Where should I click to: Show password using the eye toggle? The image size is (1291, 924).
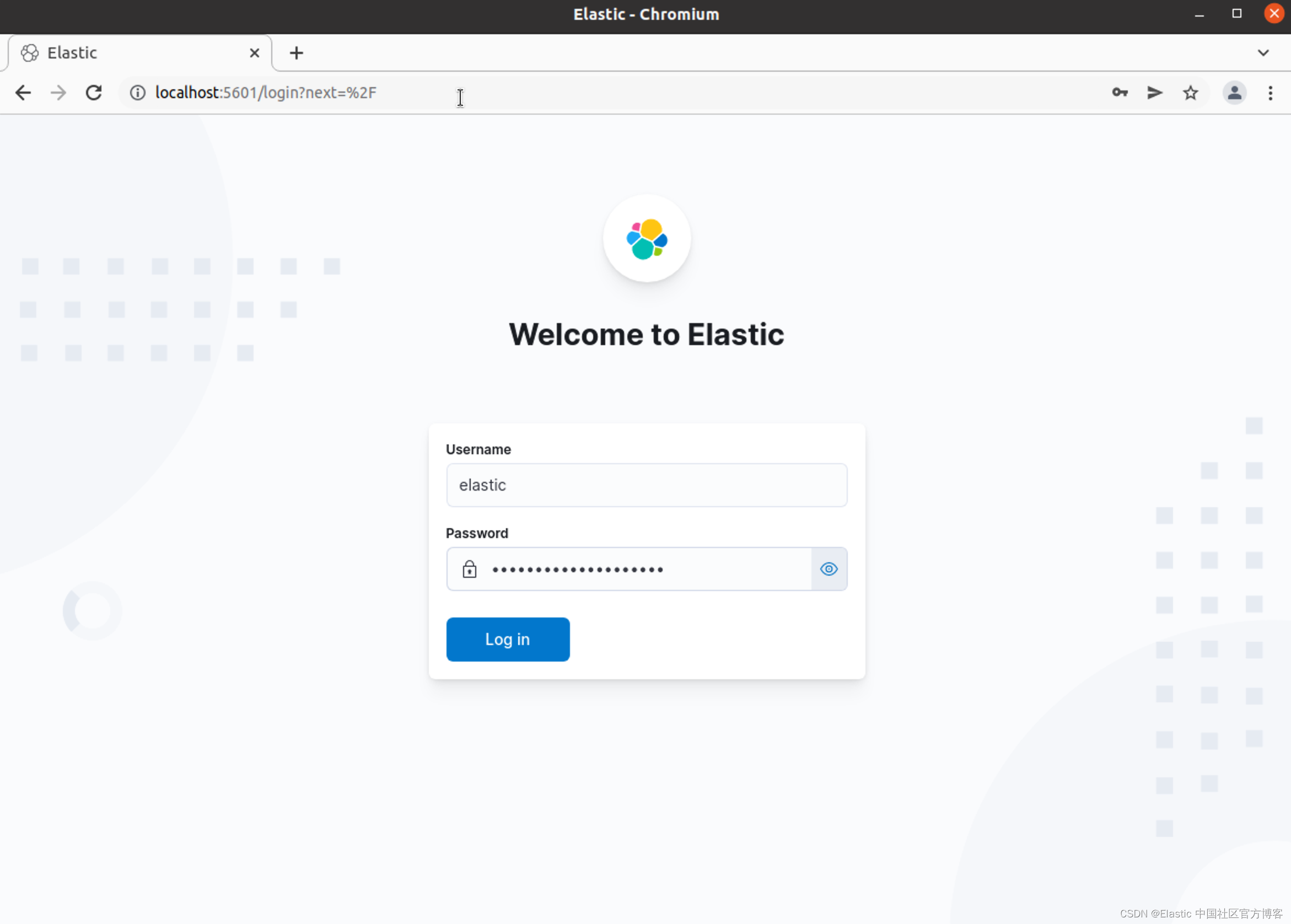tap(829, 569)
